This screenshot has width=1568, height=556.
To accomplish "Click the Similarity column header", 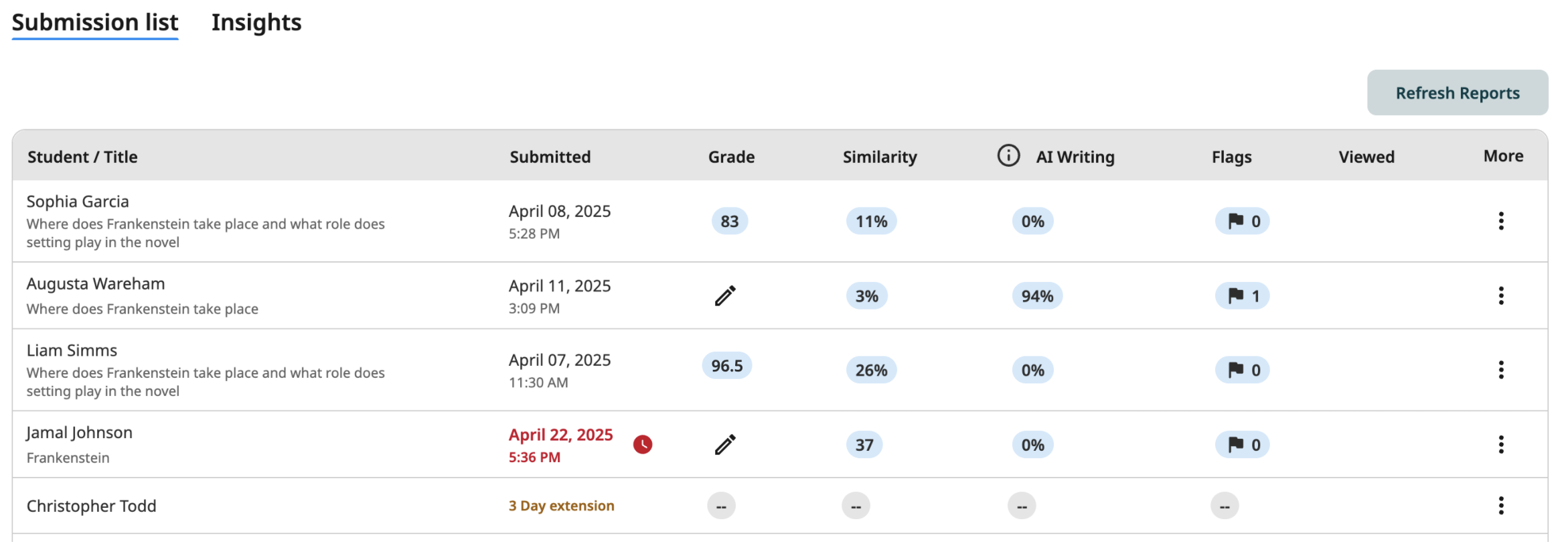I will 880,157.
